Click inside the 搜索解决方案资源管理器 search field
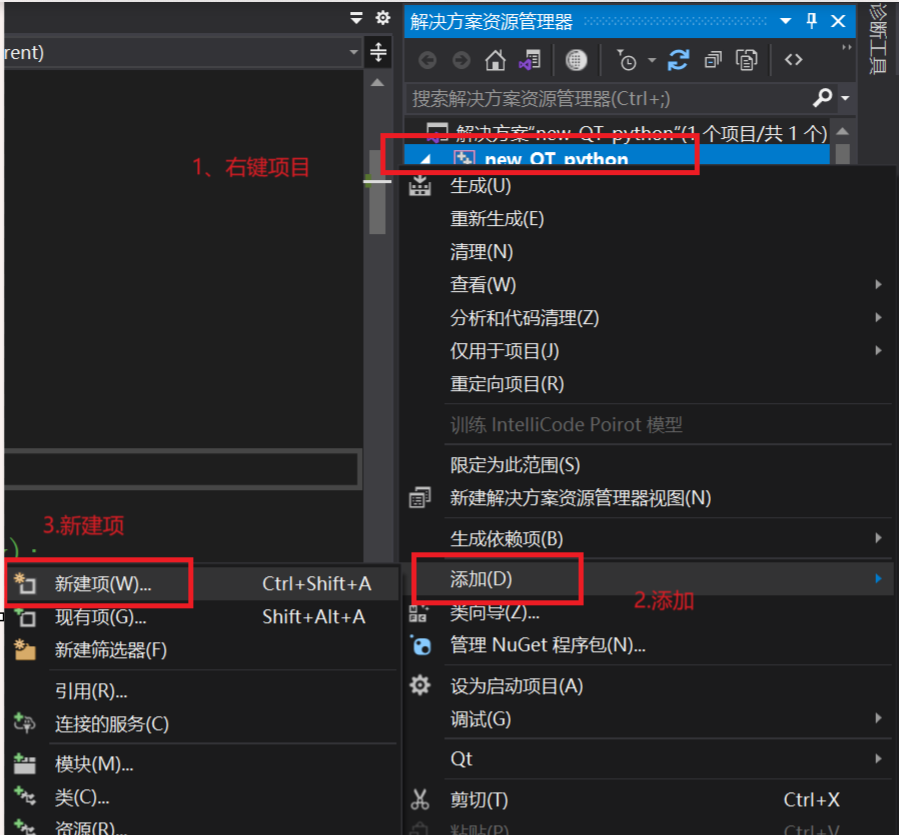Image resolution: width=899 pixels, height=835 pixels. (600, 98)
